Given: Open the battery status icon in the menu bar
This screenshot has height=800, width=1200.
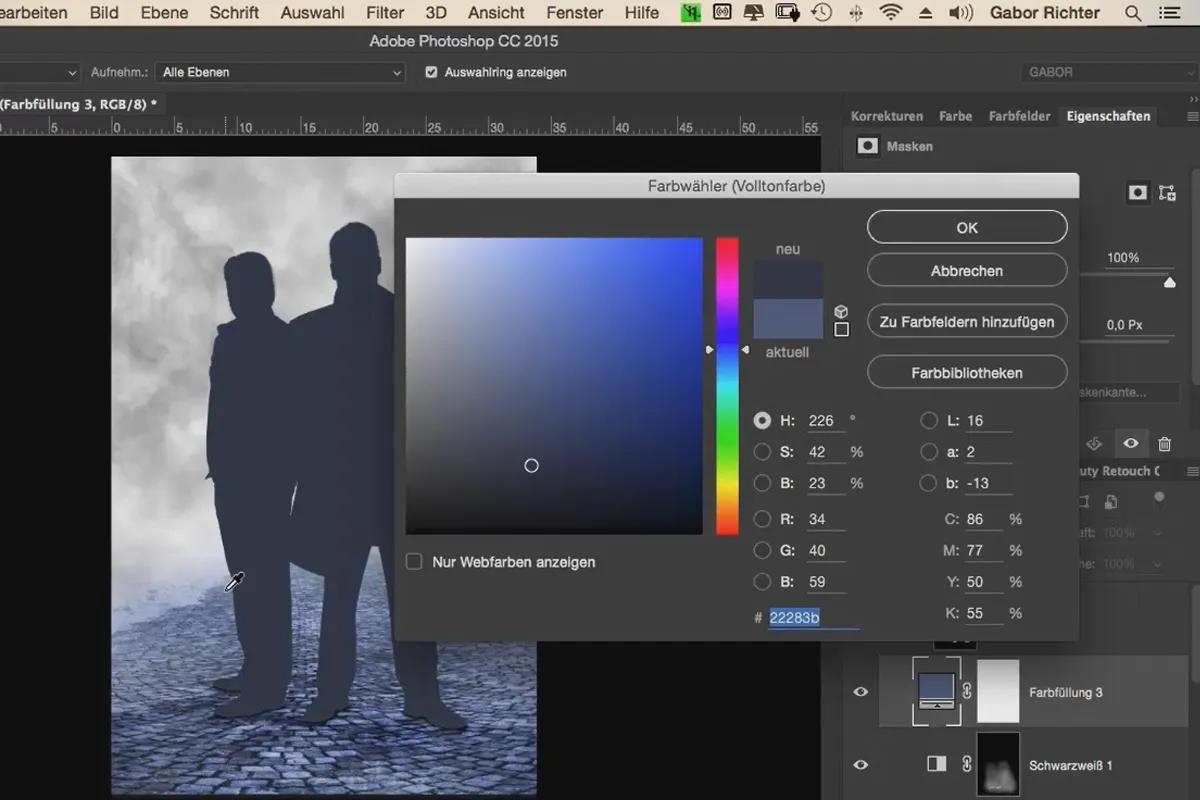Looking at the screenshot, I should tap(788, 13).
